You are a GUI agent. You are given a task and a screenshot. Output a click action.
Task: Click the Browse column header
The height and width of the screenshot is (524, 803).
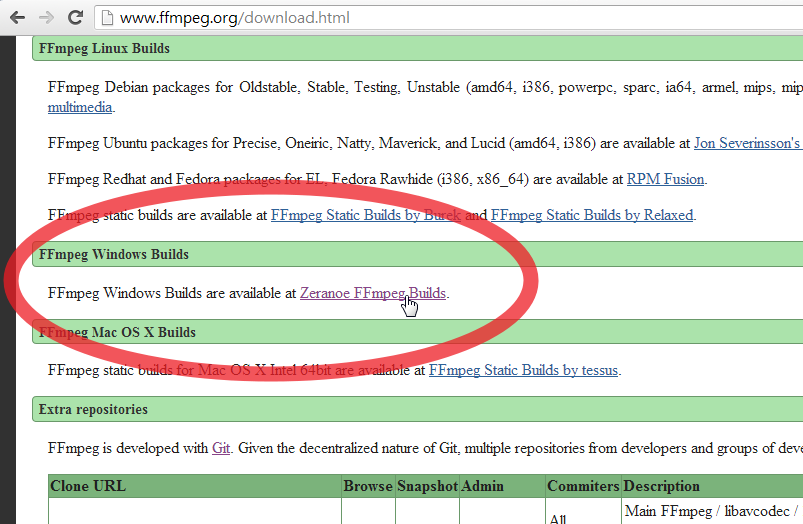tap(368, 486)
